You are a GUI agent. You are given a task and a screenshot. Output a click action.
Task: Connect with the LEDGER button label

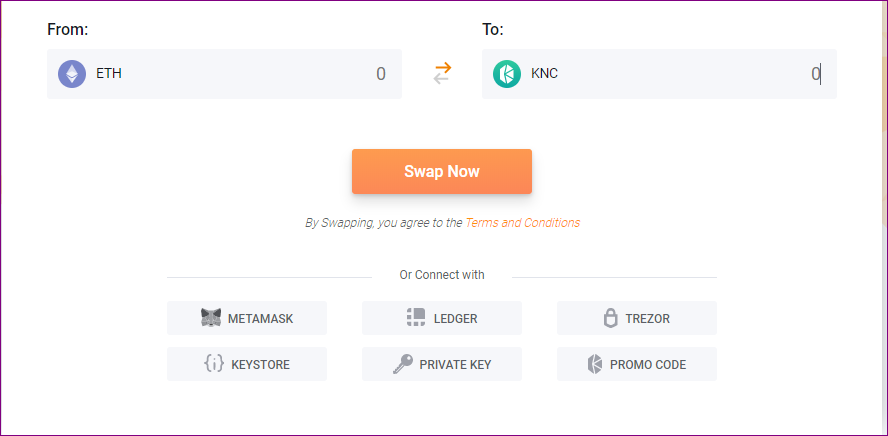point(455,319)
